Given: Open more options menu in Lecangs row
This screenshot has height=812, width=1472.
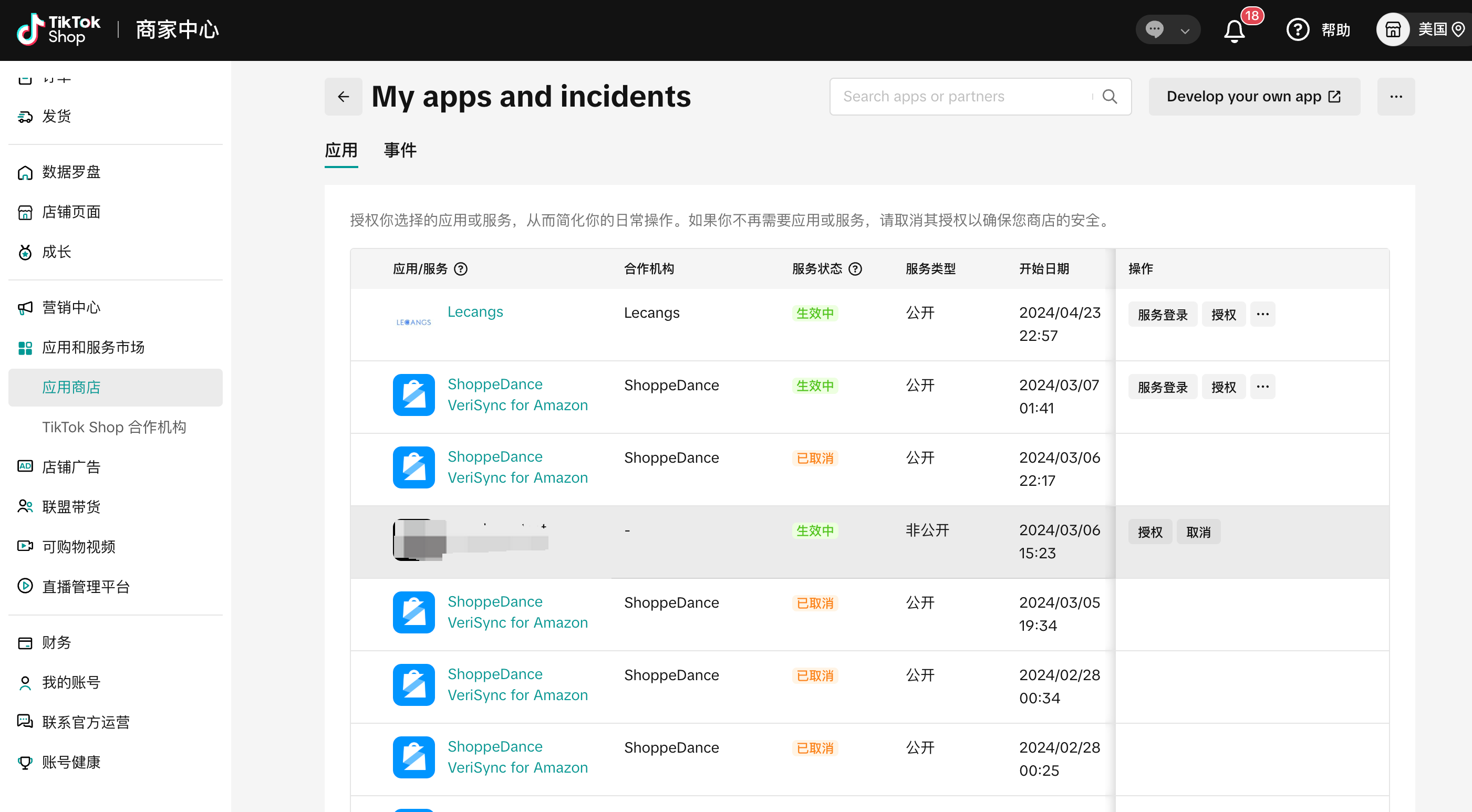Looking at the screenshot, I should coord(1262,314).
